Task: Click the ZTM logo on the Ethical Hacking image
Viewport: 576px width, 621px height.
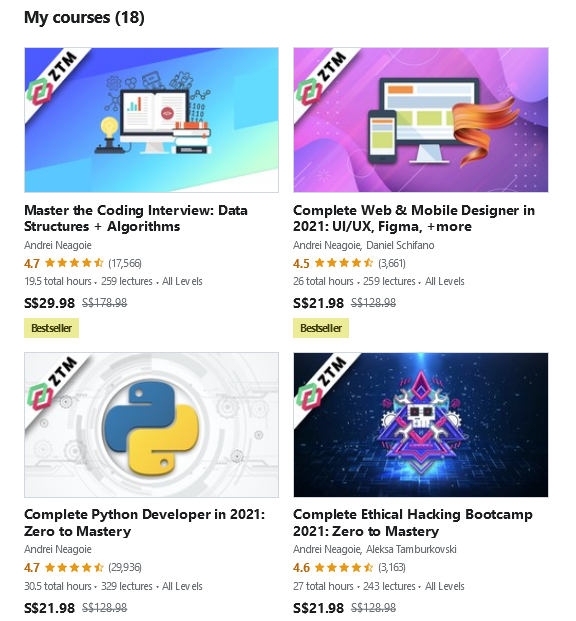Action: 321,383
